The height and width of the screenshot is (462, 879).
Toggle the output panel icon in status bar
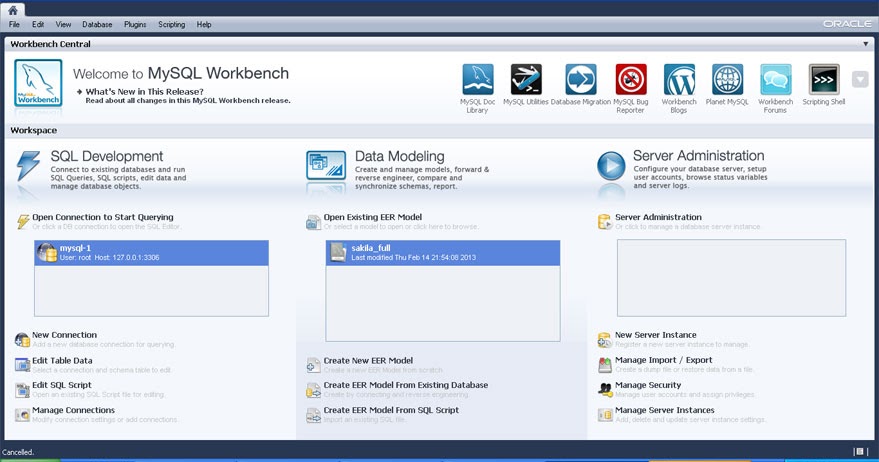click(860, 451)
